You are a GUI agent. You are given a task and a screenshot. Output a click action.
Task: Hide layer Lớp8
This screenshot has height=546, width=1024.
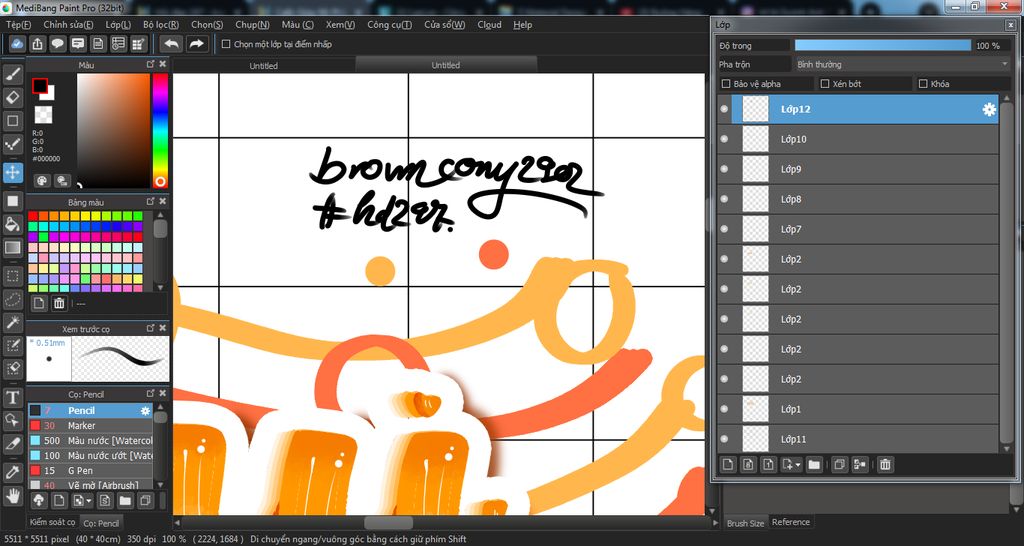(x=724, y=199)
